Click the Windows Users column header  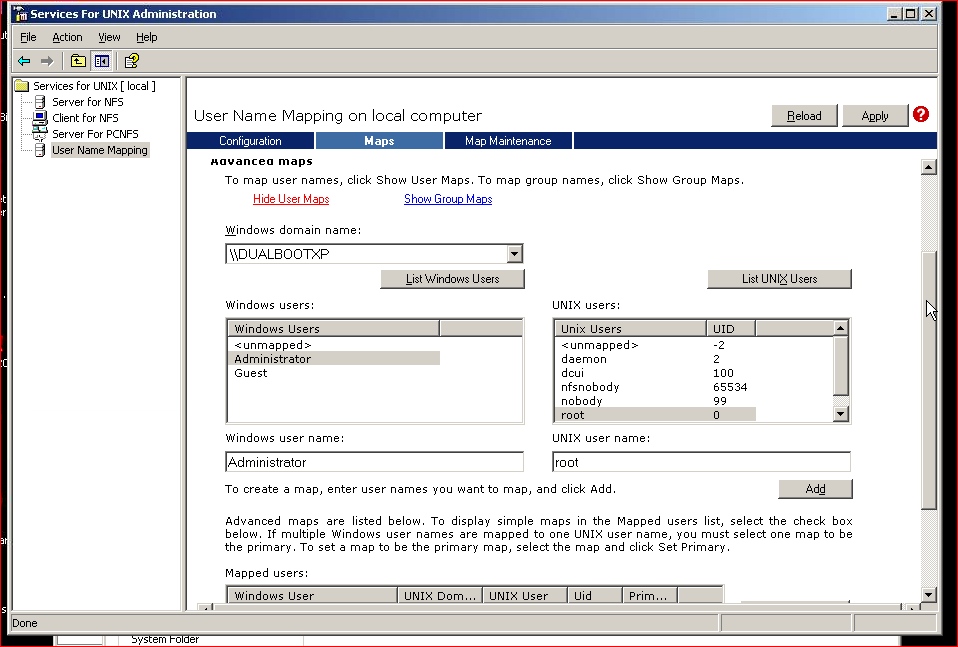point(334,329)
